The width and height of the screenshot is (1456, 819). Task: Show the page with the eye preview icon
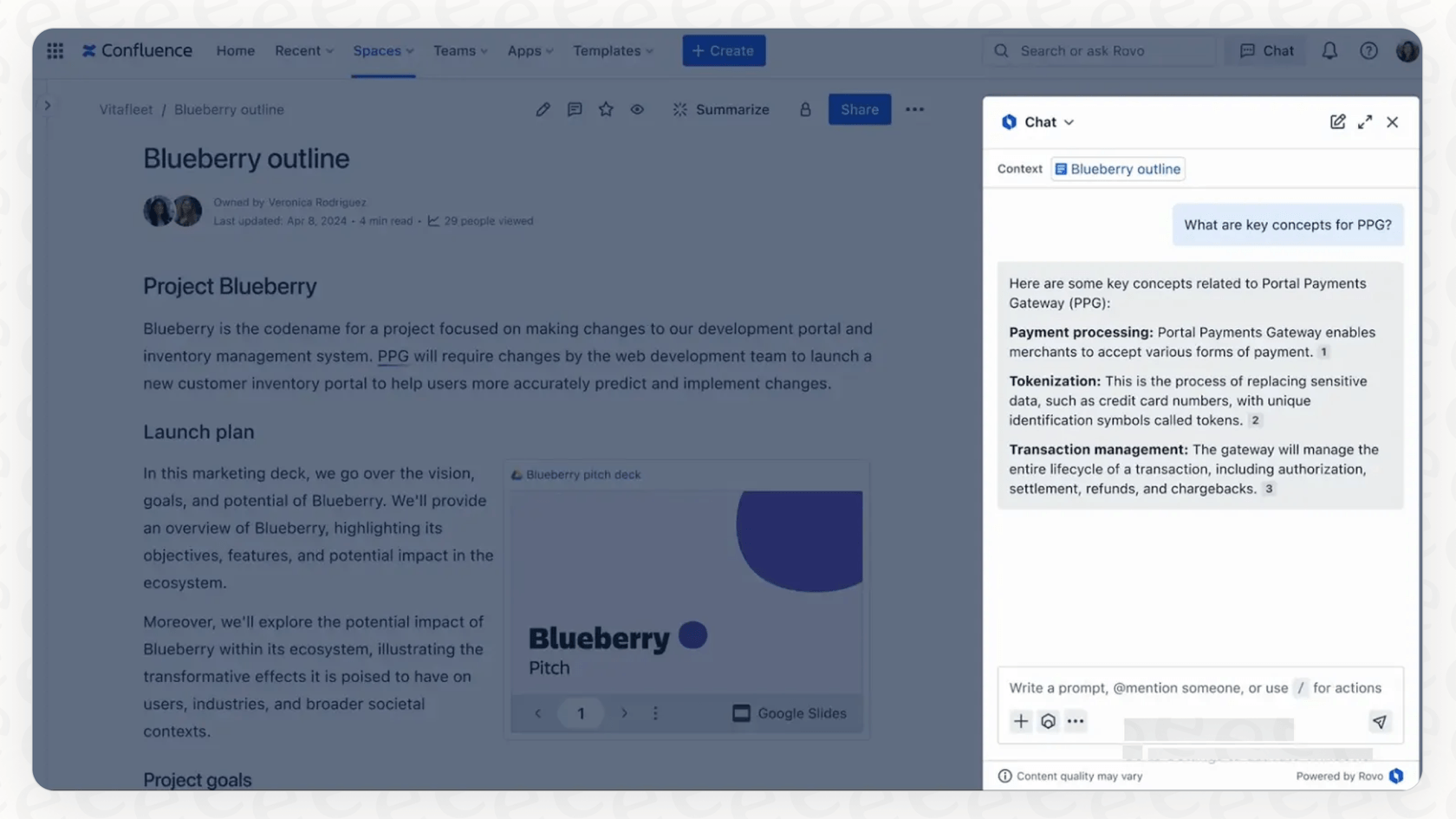(x=638, y=109)
